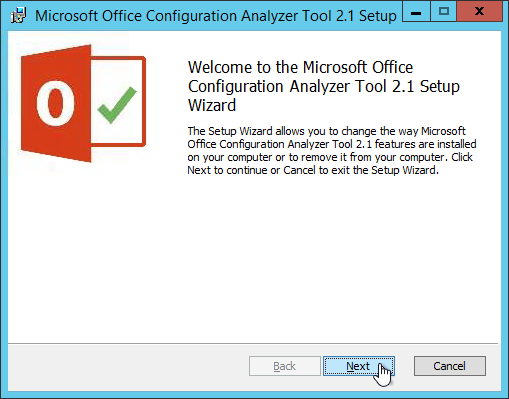Click the first line of the Setup Wizard description
Image resolution: width=509 pixels, height=399 pixels.
pyautogui.click(x=326, y=131)
